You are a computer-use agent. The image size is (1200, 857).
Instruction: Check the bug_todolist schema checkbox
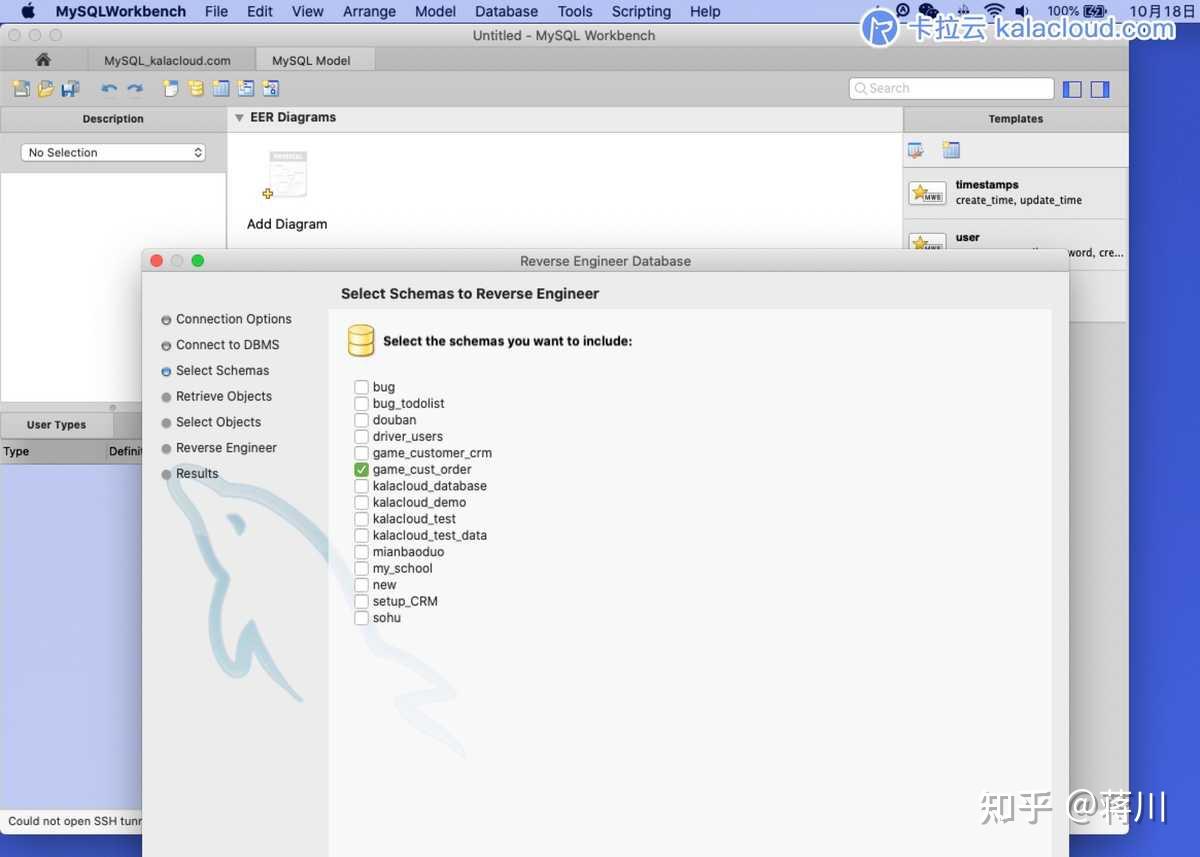(x=361, y=403)
